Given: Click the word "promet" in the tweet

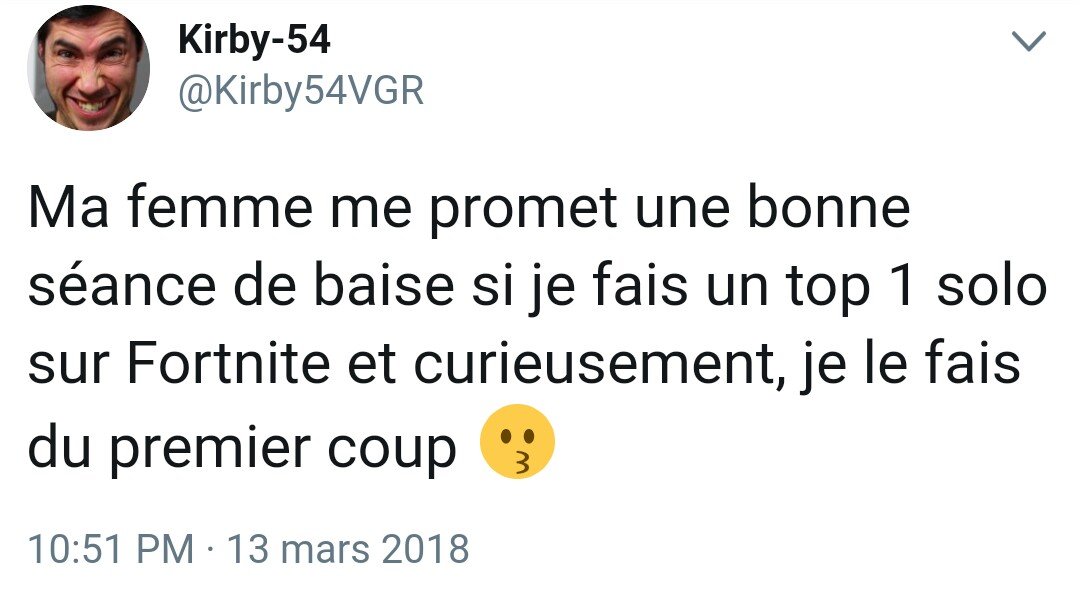Looking at the screenshot, I should click(x=522, y=209).
